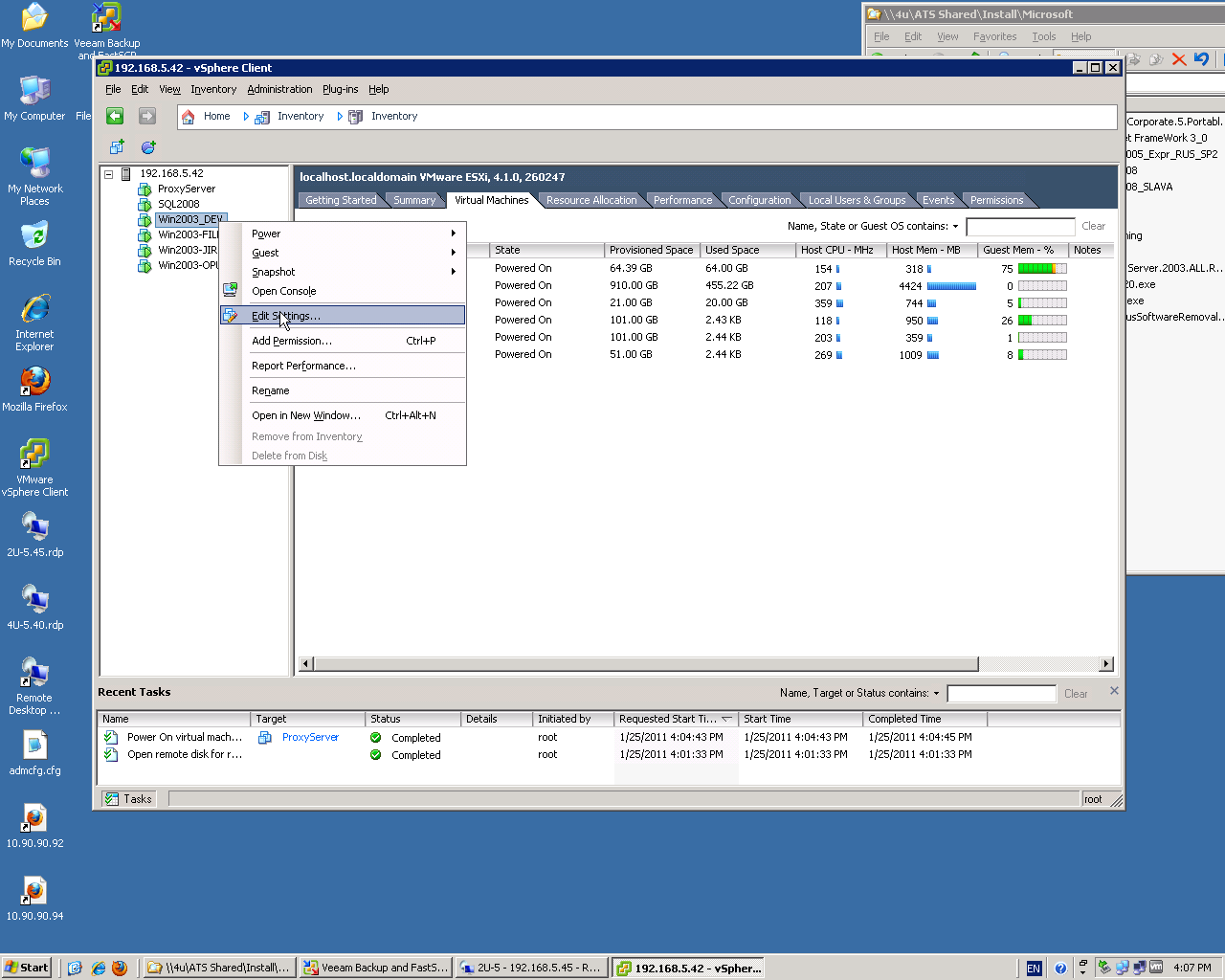Select My Network Places on the desktop

point(34,178)
